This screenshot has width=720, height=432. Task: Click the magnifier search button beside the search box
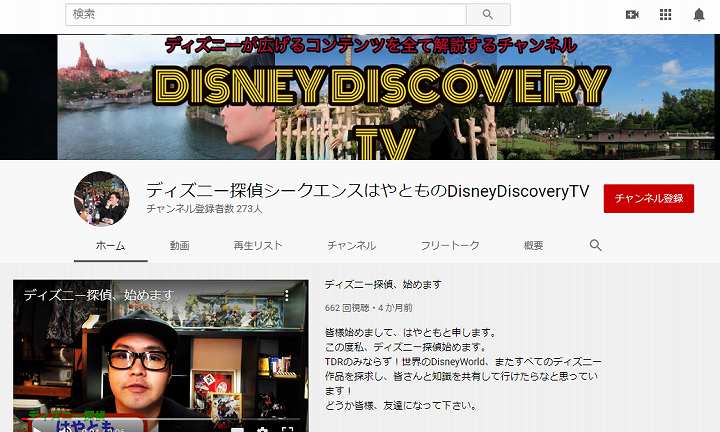[488, 15]
